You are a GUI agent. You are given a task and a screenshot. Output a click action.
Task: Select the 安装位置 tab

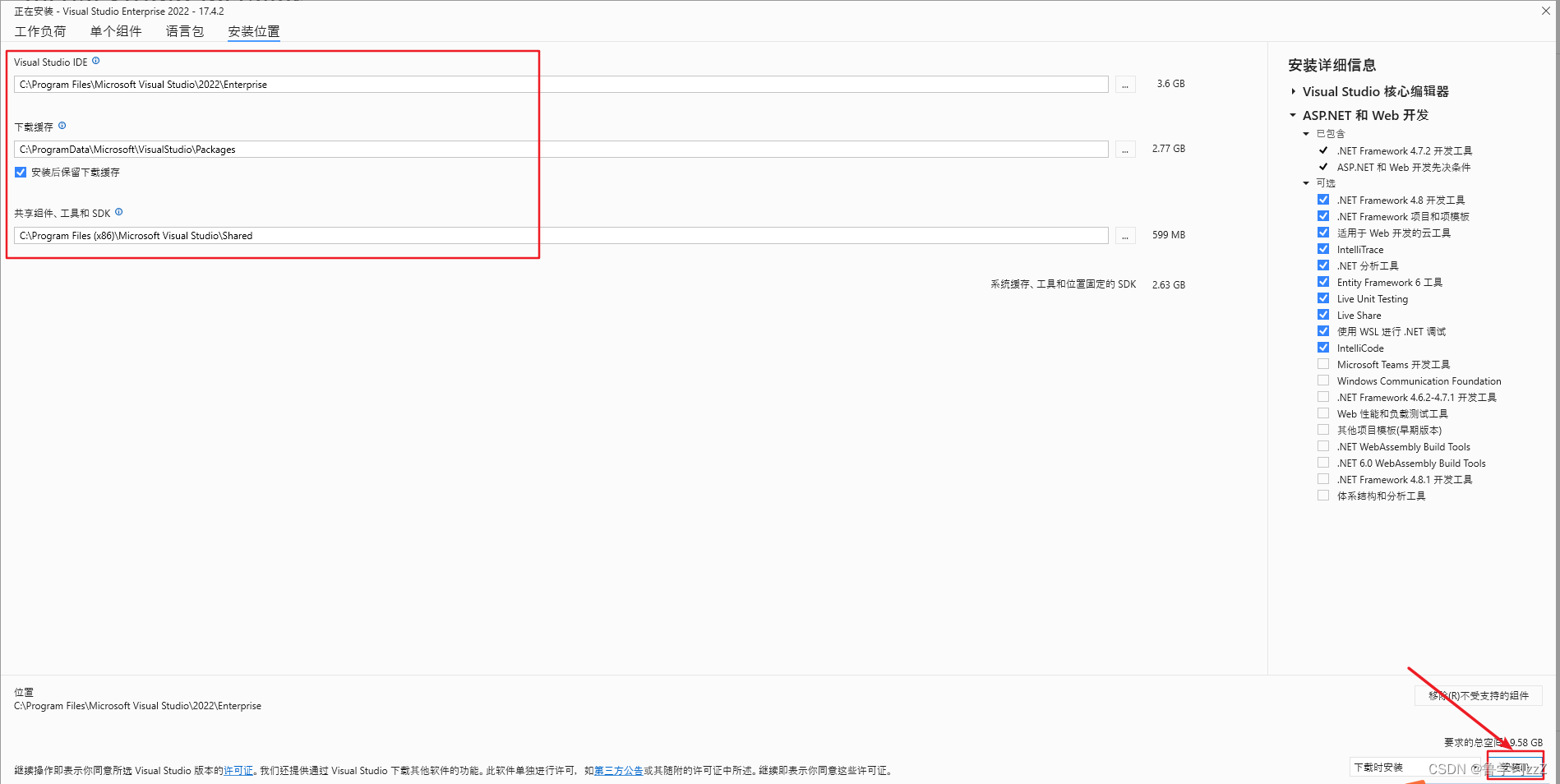[254, 31]
